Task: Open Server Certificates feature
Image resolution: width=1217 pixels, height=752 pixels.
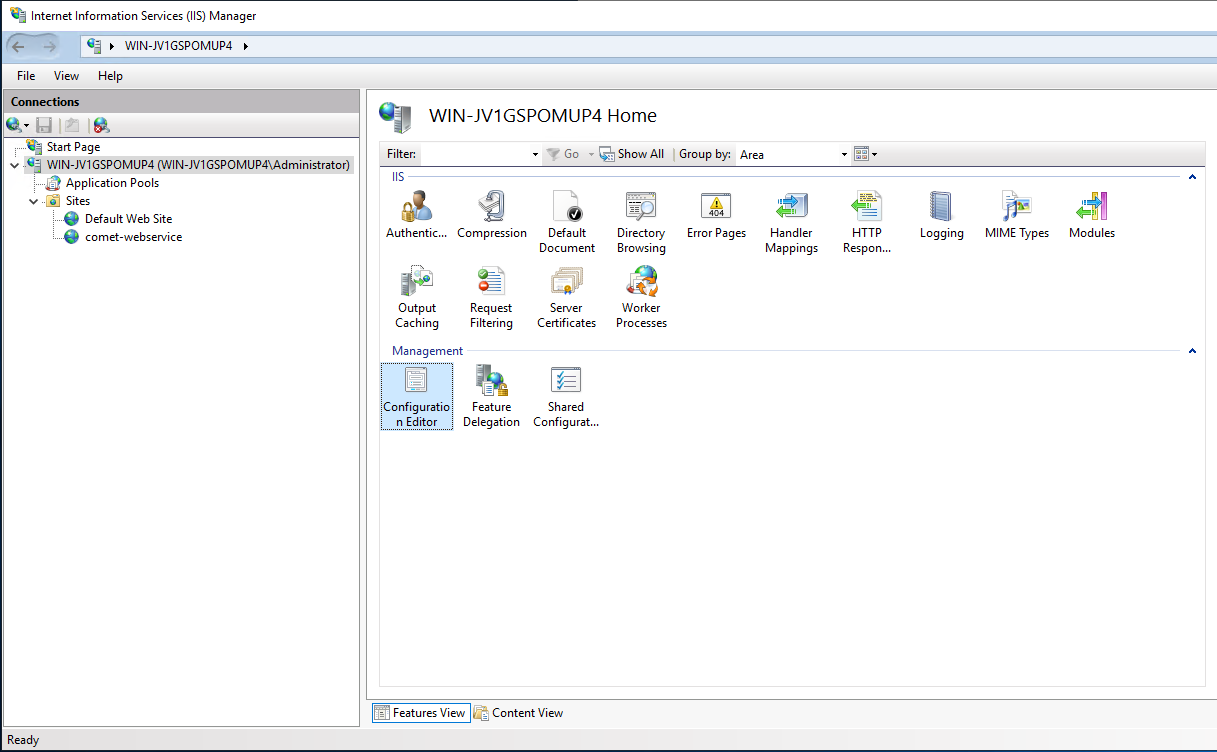Action: point(566,297)
